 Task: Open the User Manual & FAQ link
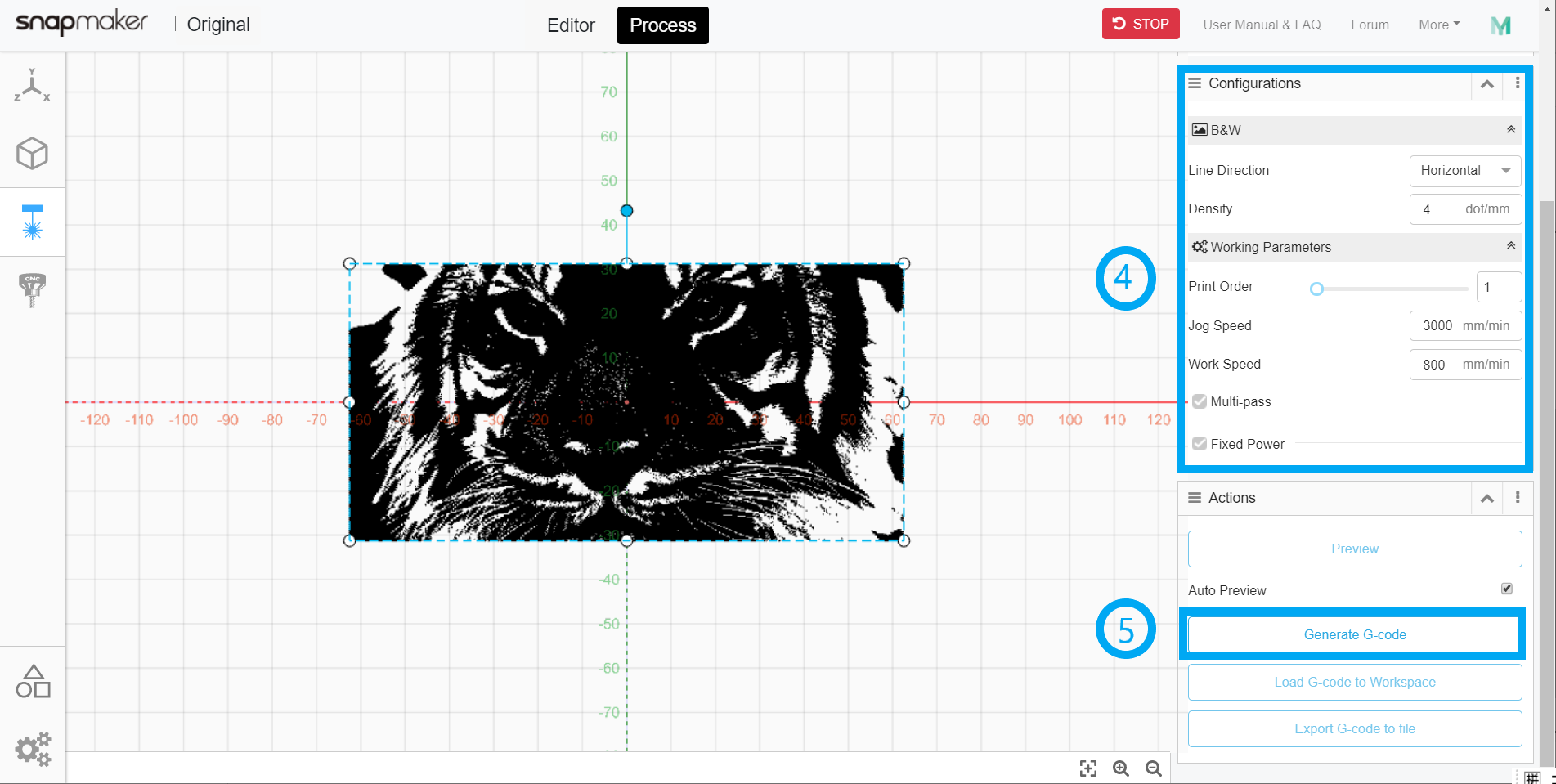coord(1262,25)
